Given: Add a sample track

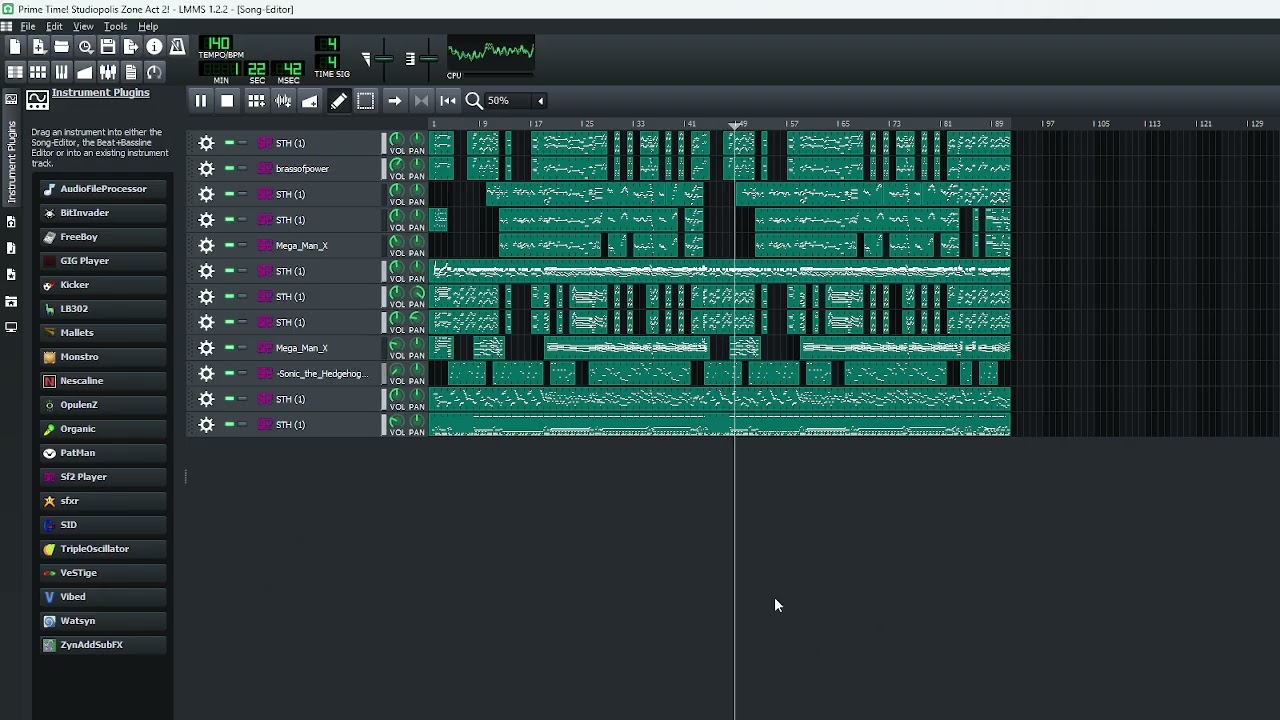Looking at the screenshot, I should click(x=283, y=101).
